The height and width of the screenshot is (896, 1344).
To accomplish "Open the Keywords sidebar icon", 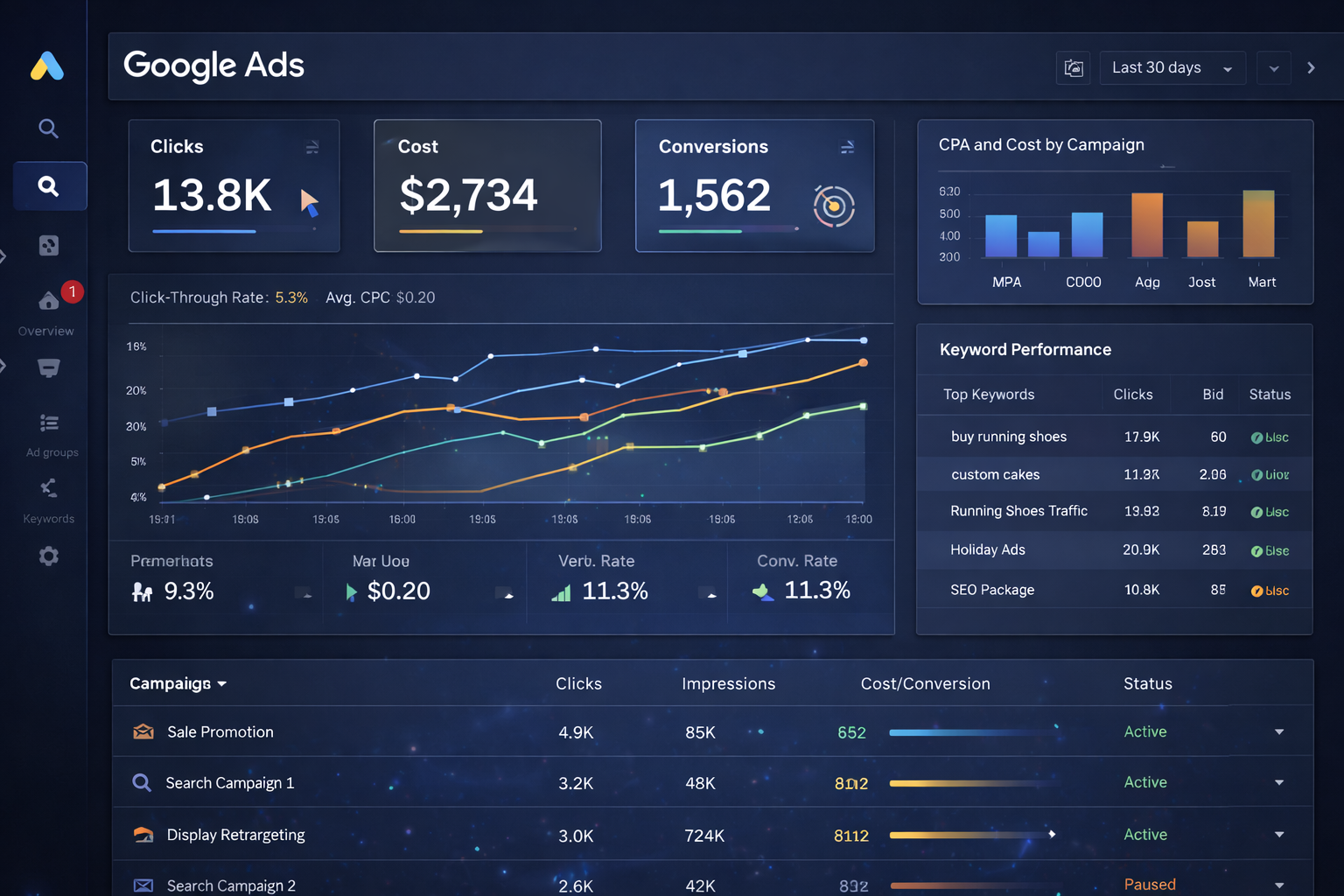I will (49, 488).
